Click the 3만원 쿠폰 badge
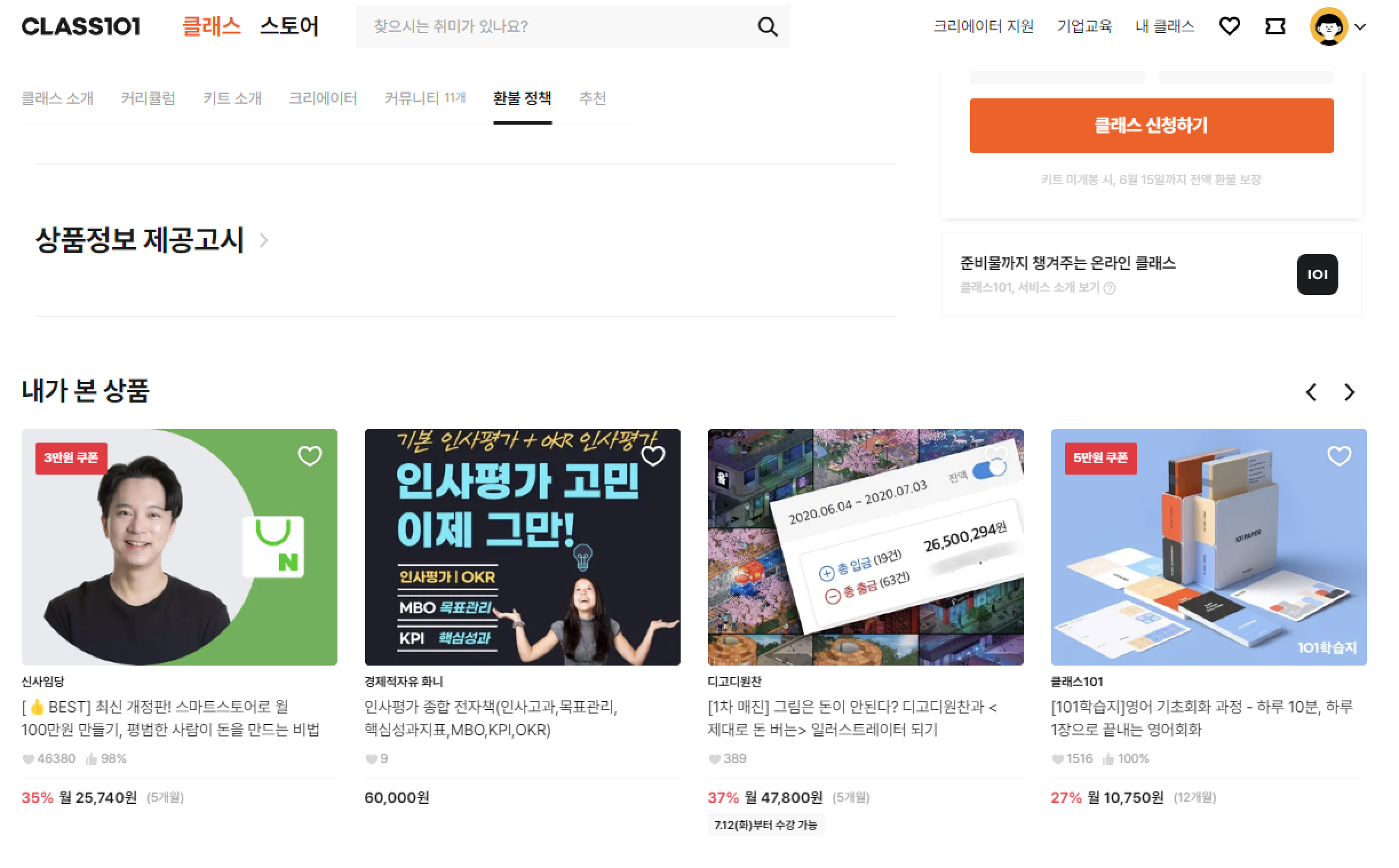Screen dimensions: 1399x868 pos(71,457)
